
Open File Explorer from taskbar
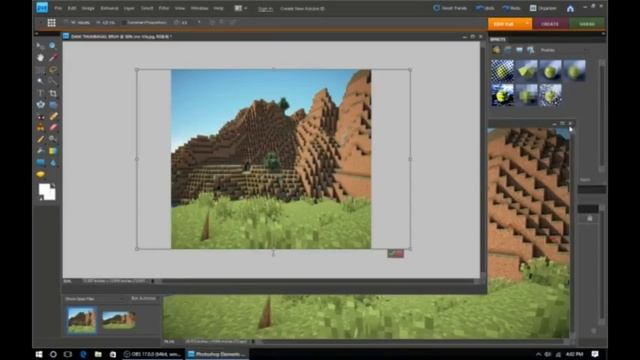pyautogui.click(x=98, y=354)
